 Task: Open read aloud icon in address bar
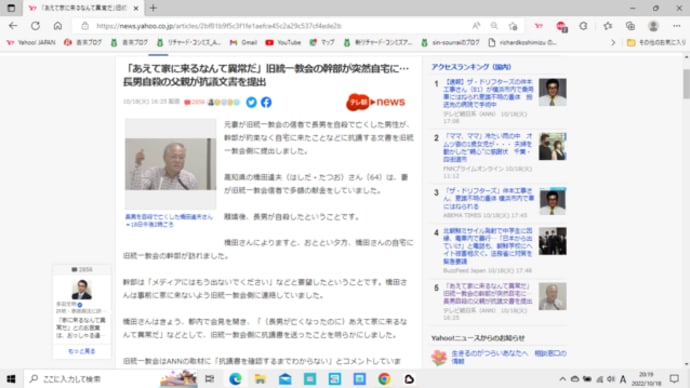point(476,26)
